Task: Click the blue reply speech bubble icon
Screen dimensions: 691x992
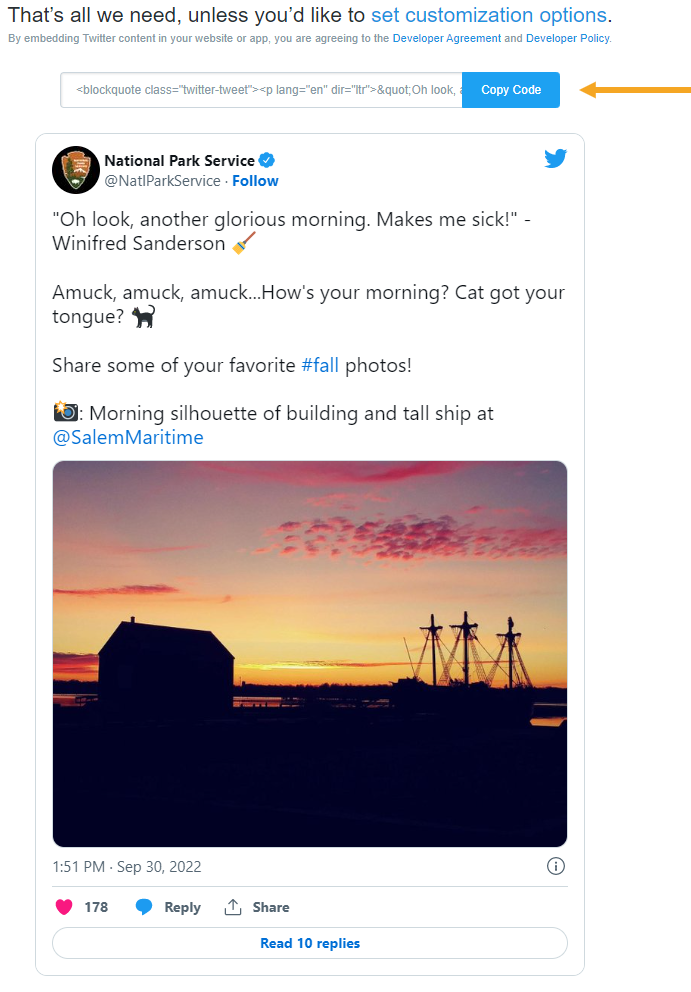Action: (x=144, y=907)
